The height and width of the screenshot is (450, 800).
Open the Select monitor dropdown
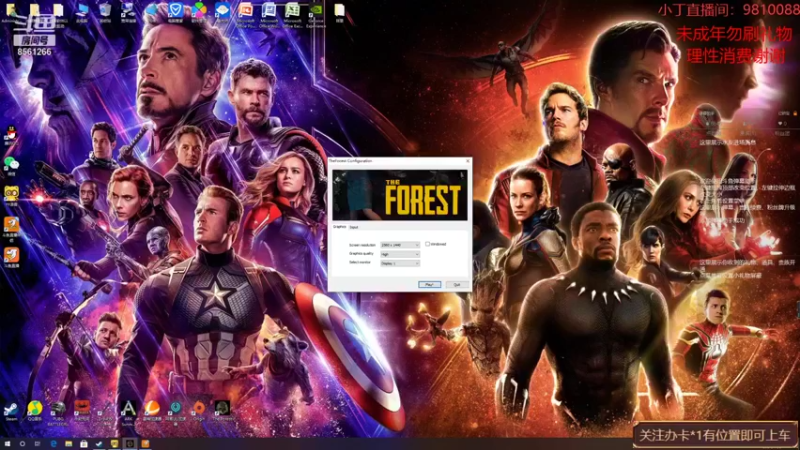pyautogui.click(x=399, y=263)
